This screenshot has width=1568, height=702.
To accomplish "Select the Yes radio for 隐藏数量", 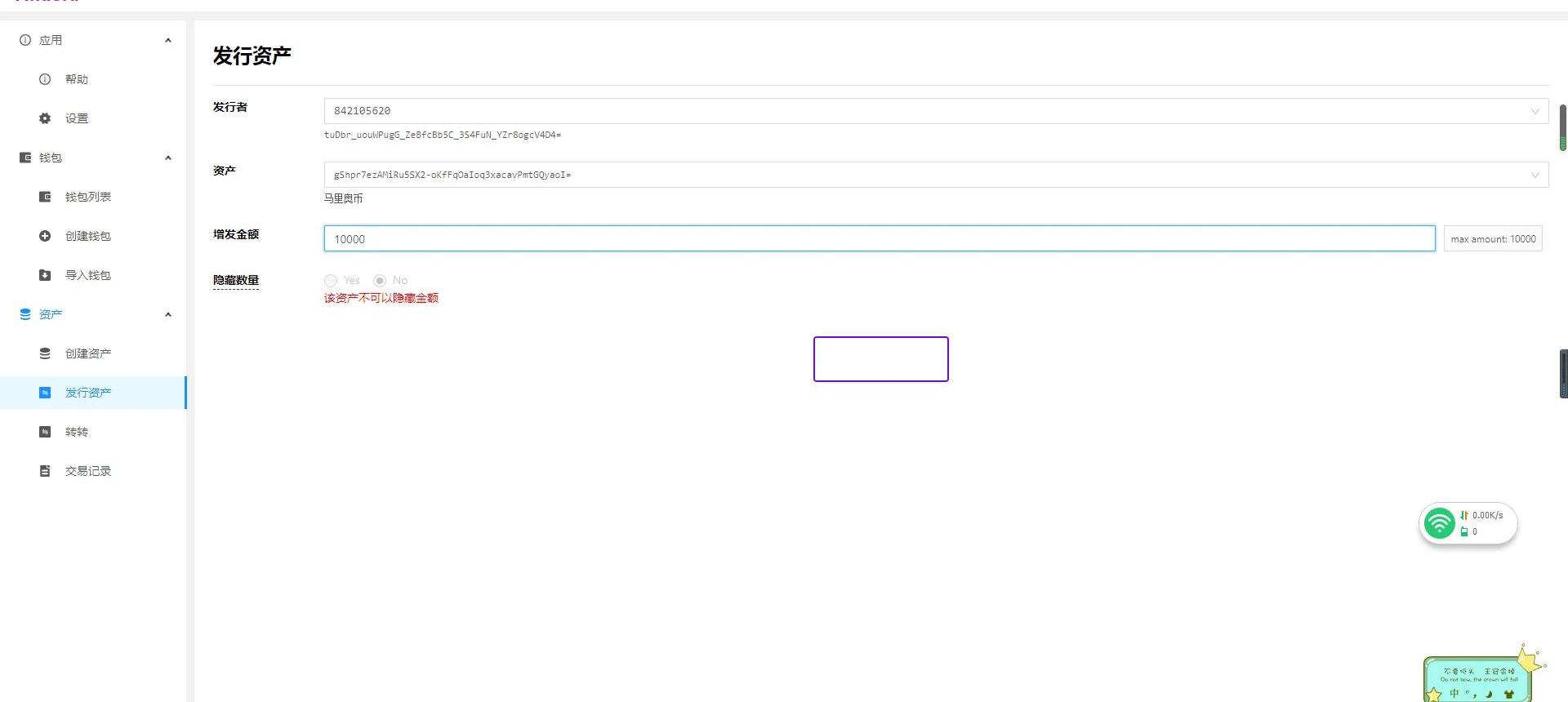I will point(331,281).
